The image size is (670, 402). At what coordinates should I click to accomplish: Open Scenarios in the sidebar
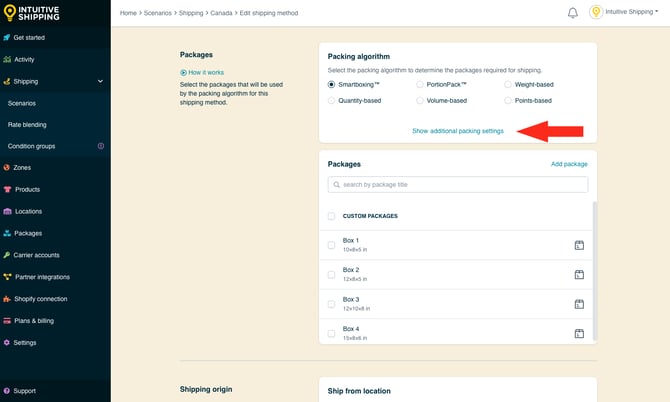[x=22, y=103]
